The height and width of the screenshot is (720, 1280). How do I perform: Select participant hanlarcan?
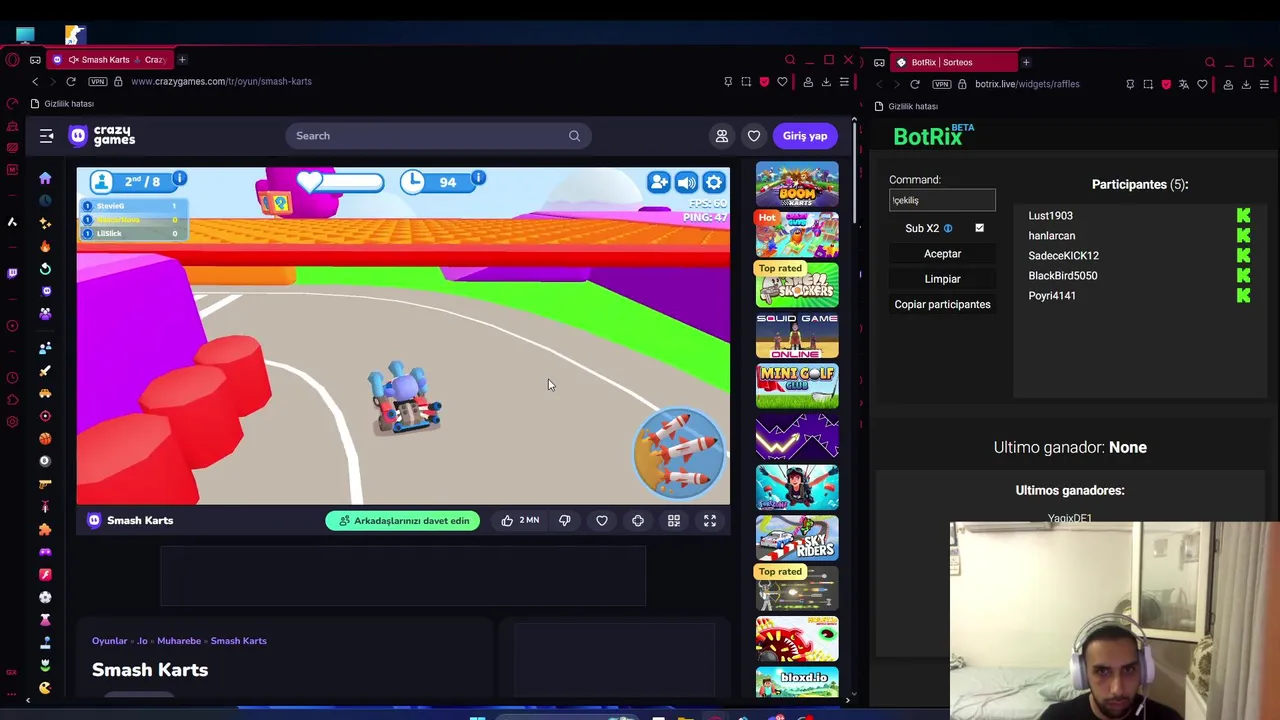coord(1052,236)
